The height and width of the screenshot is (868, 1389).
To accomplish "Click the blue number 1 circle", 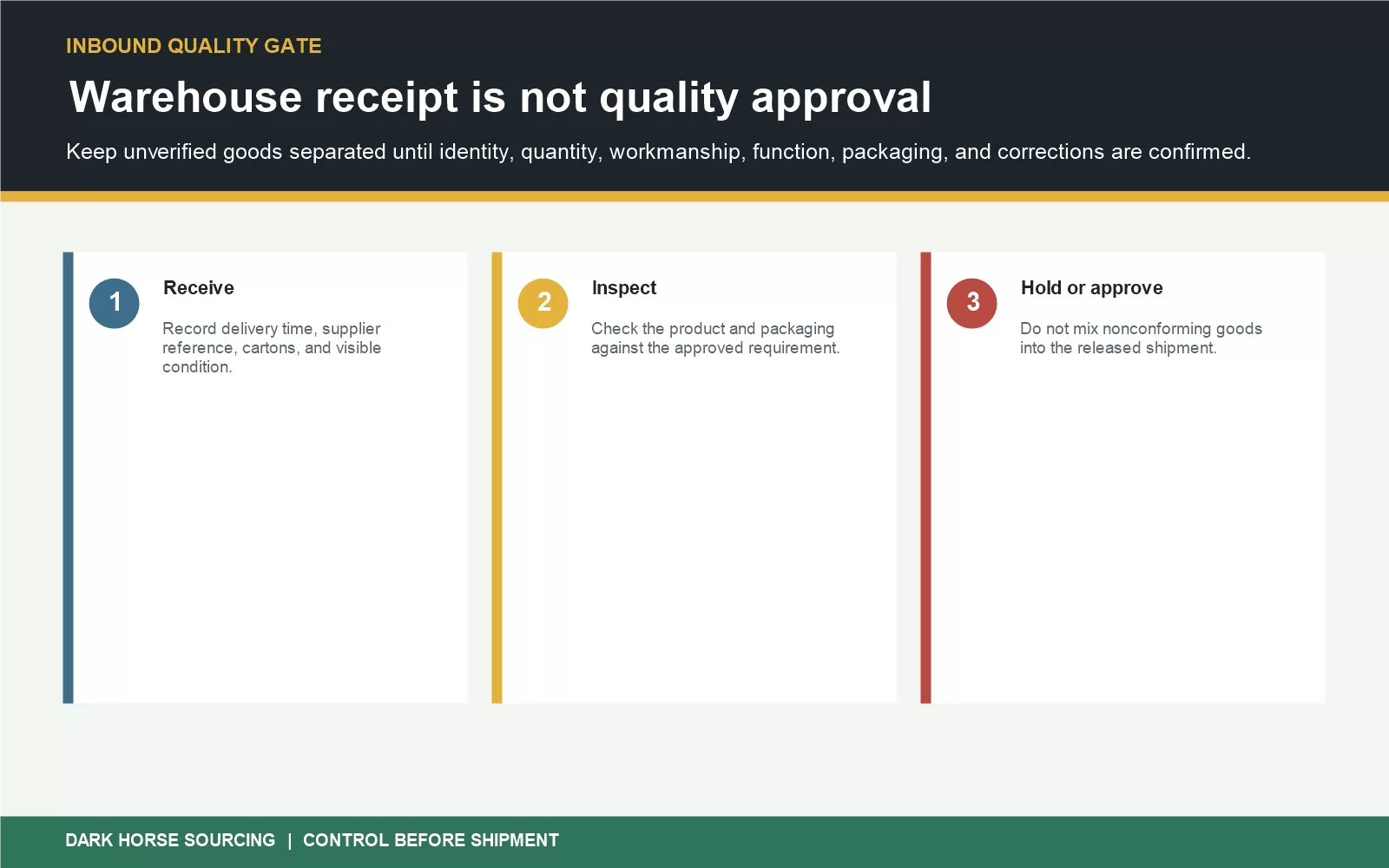I will coord(115,303).
